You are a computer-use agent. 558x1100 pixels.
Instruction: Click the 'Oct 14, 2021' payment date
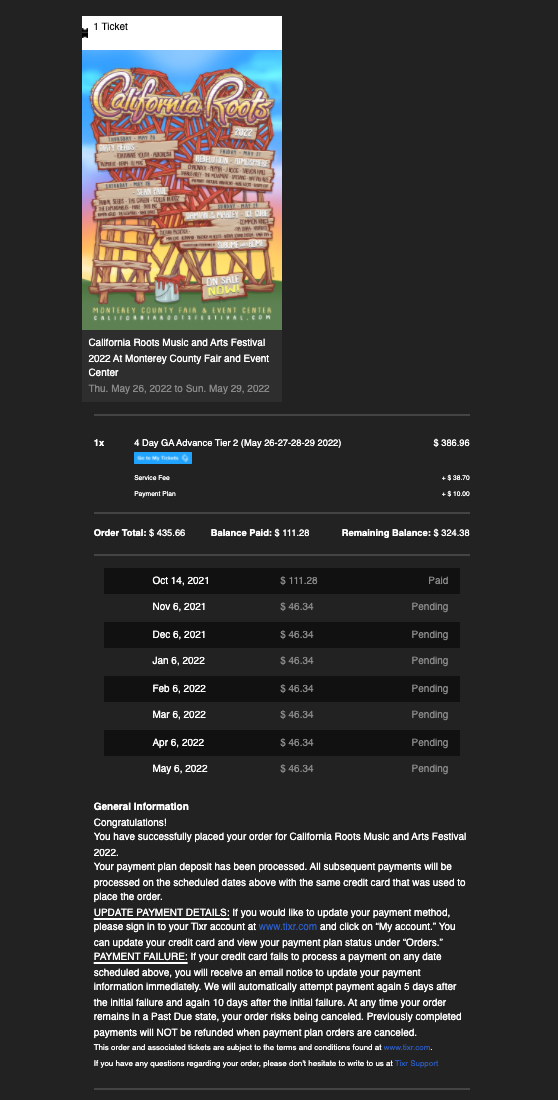(180, 581)
